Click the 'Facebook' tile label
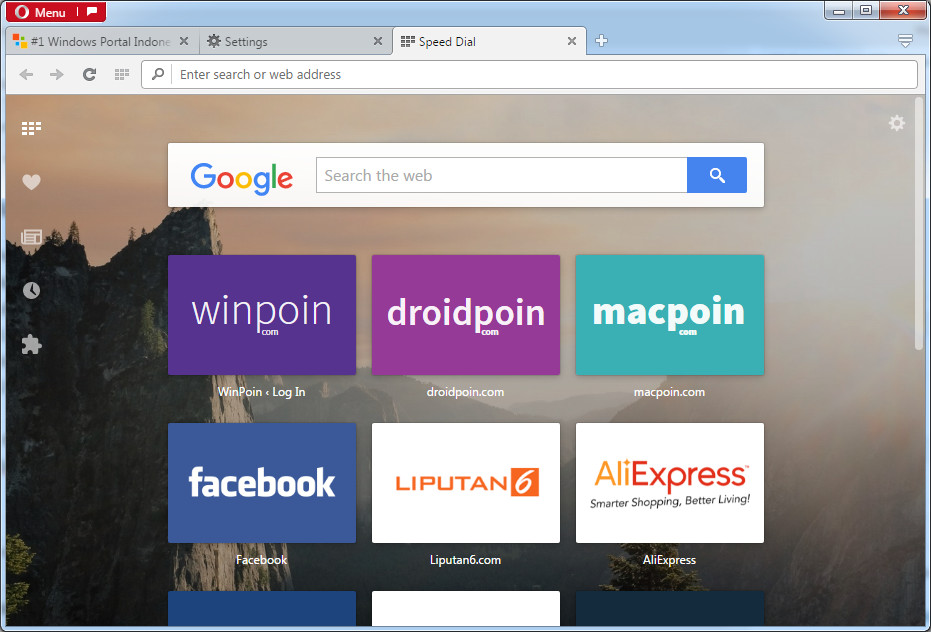 (261, 560)
